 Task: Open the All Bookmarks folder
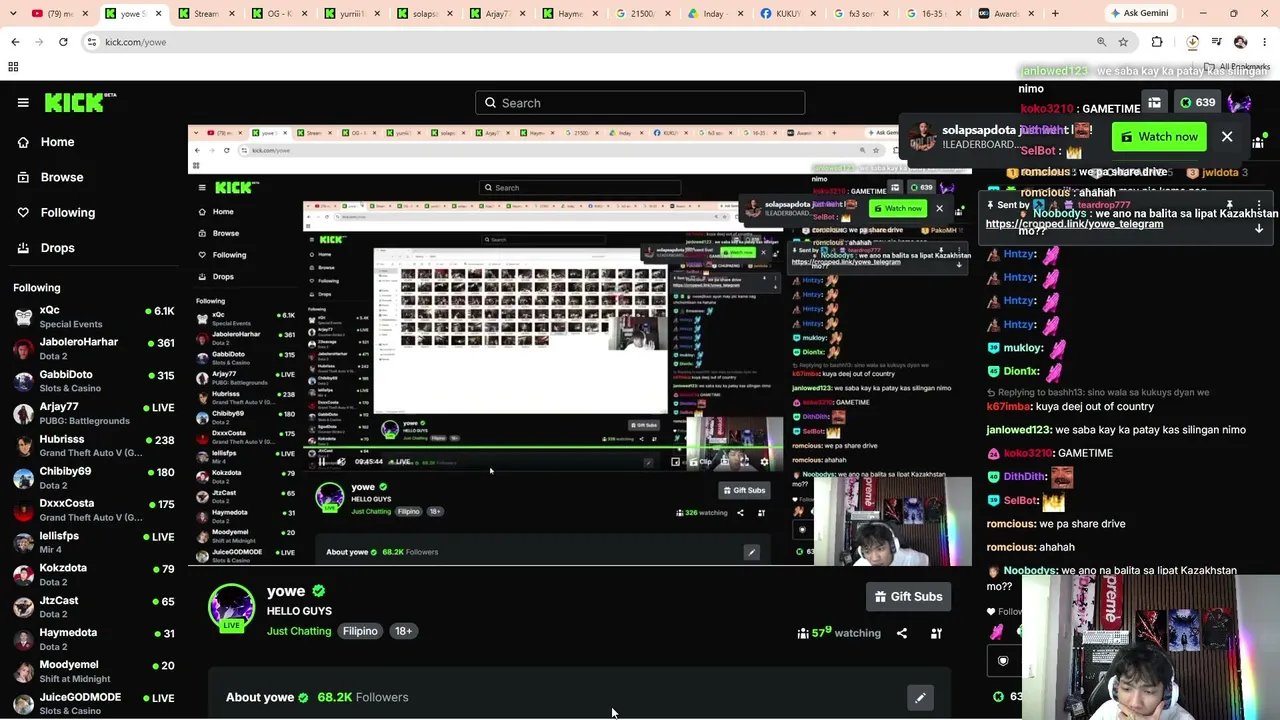coord(1237,67)
